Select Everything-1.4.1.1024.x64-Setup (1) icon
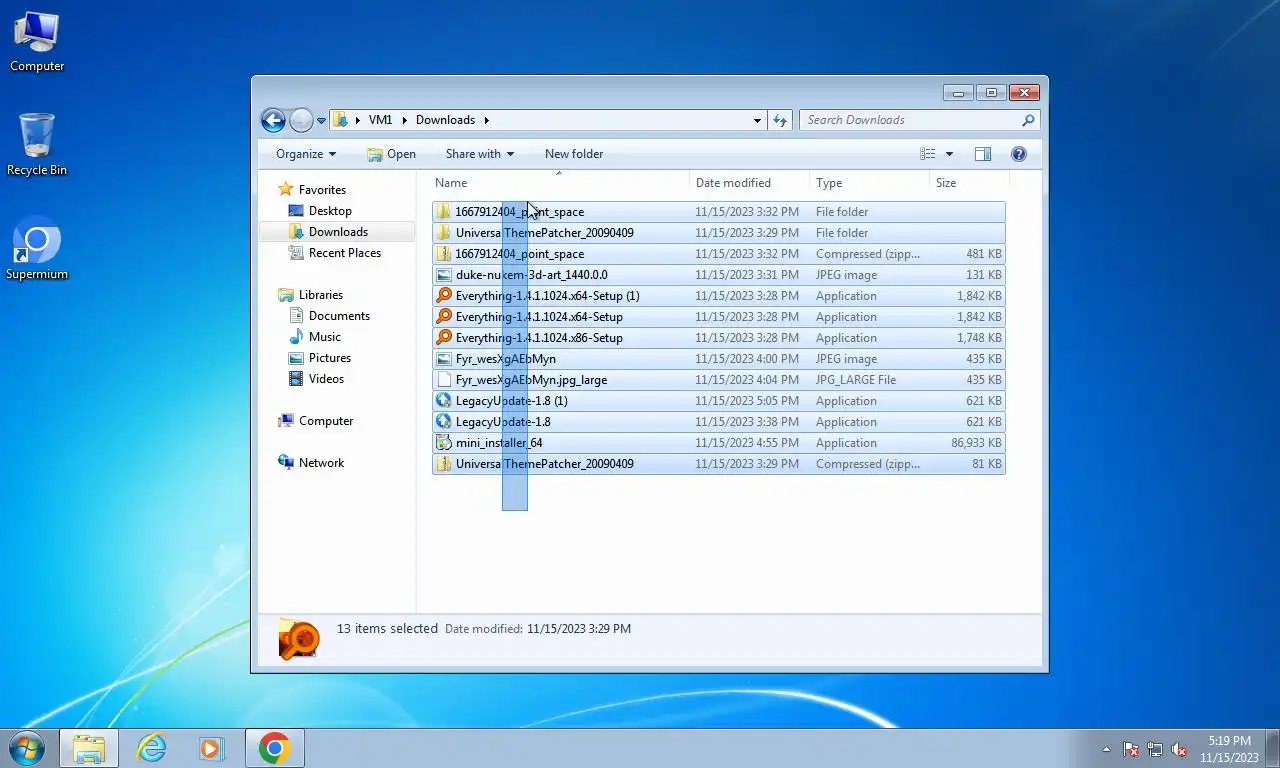This screenshot has width=1280, height=768. (444, 296)
